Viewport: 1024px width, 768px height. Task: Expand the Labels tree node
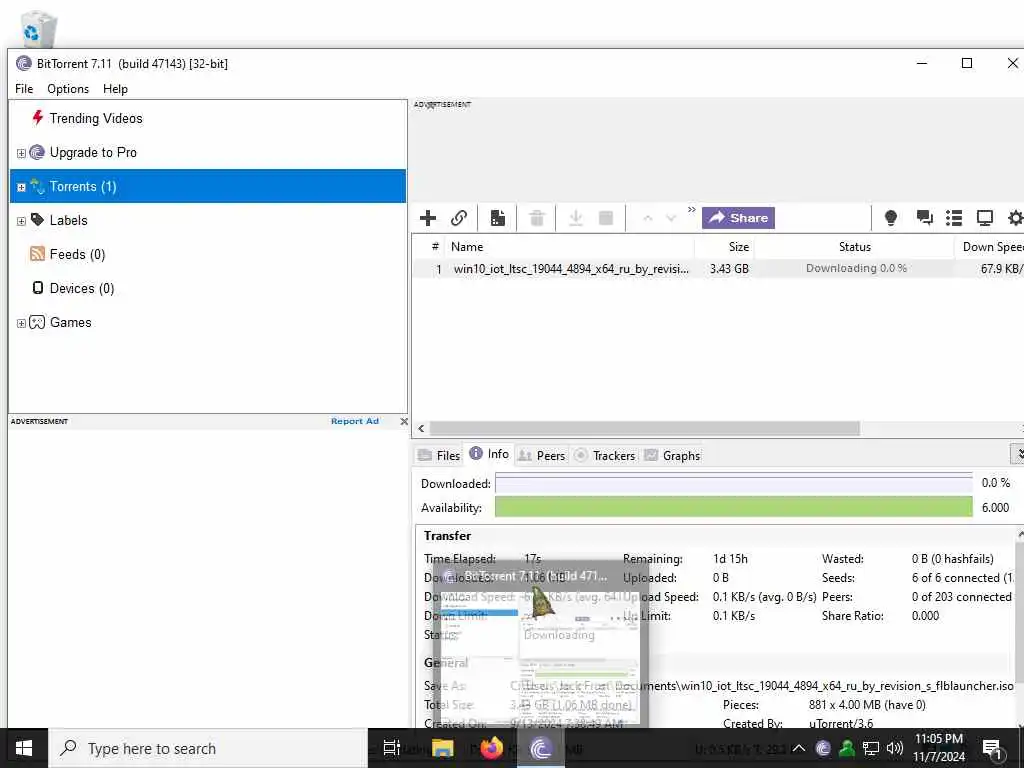coord(21,221)
